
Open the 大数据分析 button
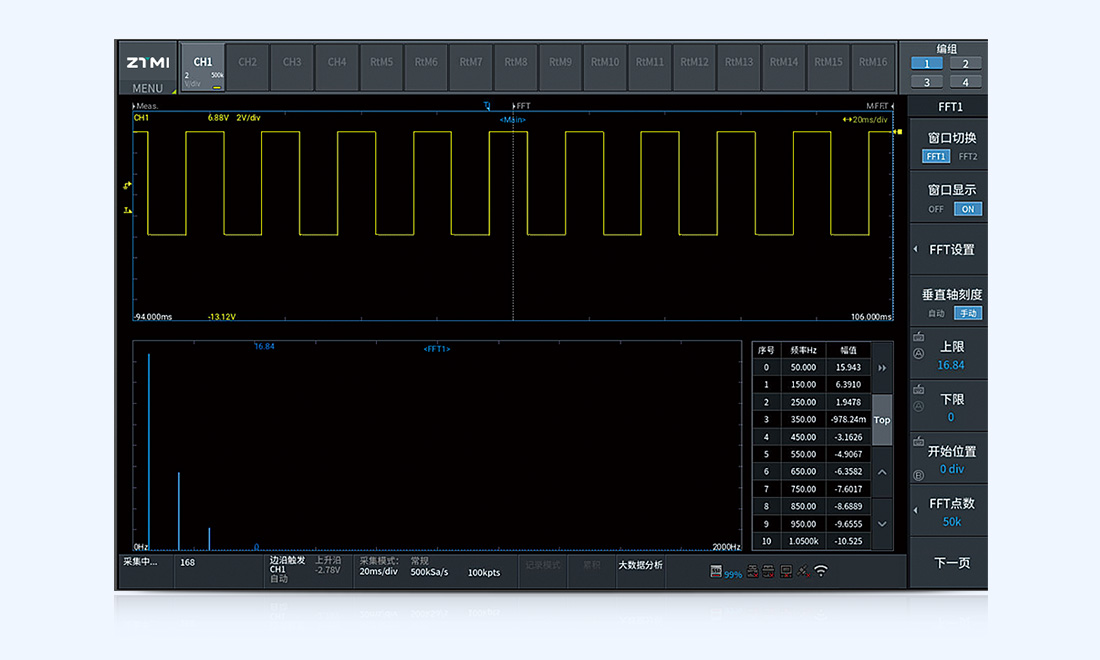640,565
